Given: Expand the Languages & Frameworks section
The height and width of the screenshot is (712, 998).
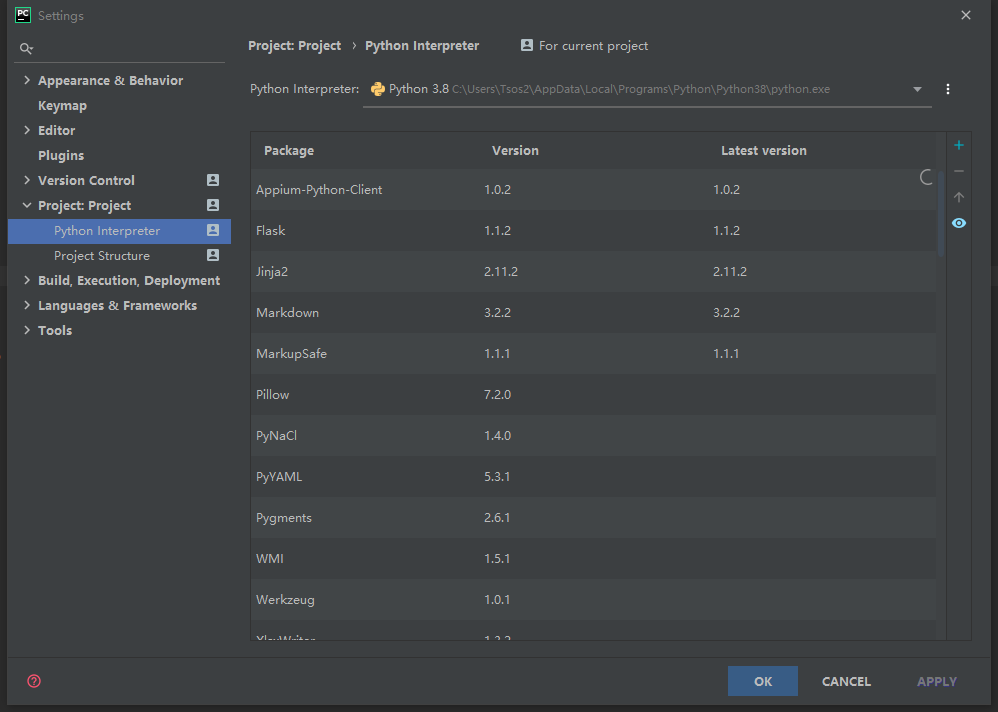Looking at the screenshot, I should (27, 305).
